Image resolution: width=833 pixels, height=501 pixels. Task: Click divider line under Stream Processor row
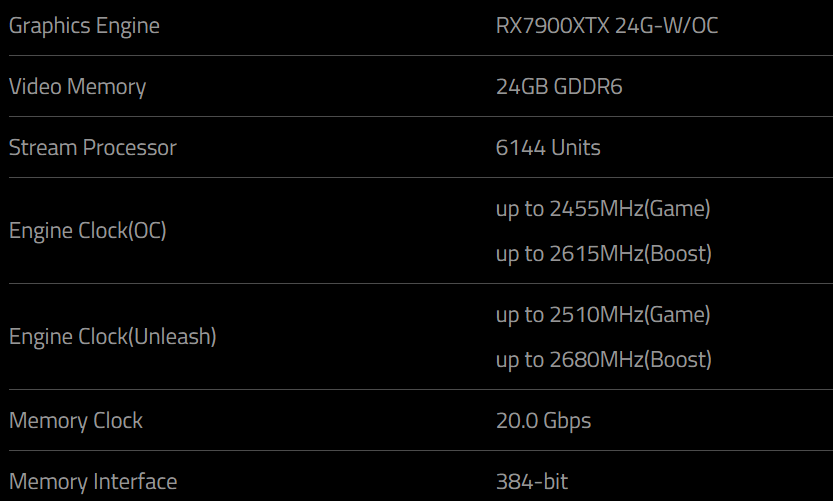(x=416, y=177)
